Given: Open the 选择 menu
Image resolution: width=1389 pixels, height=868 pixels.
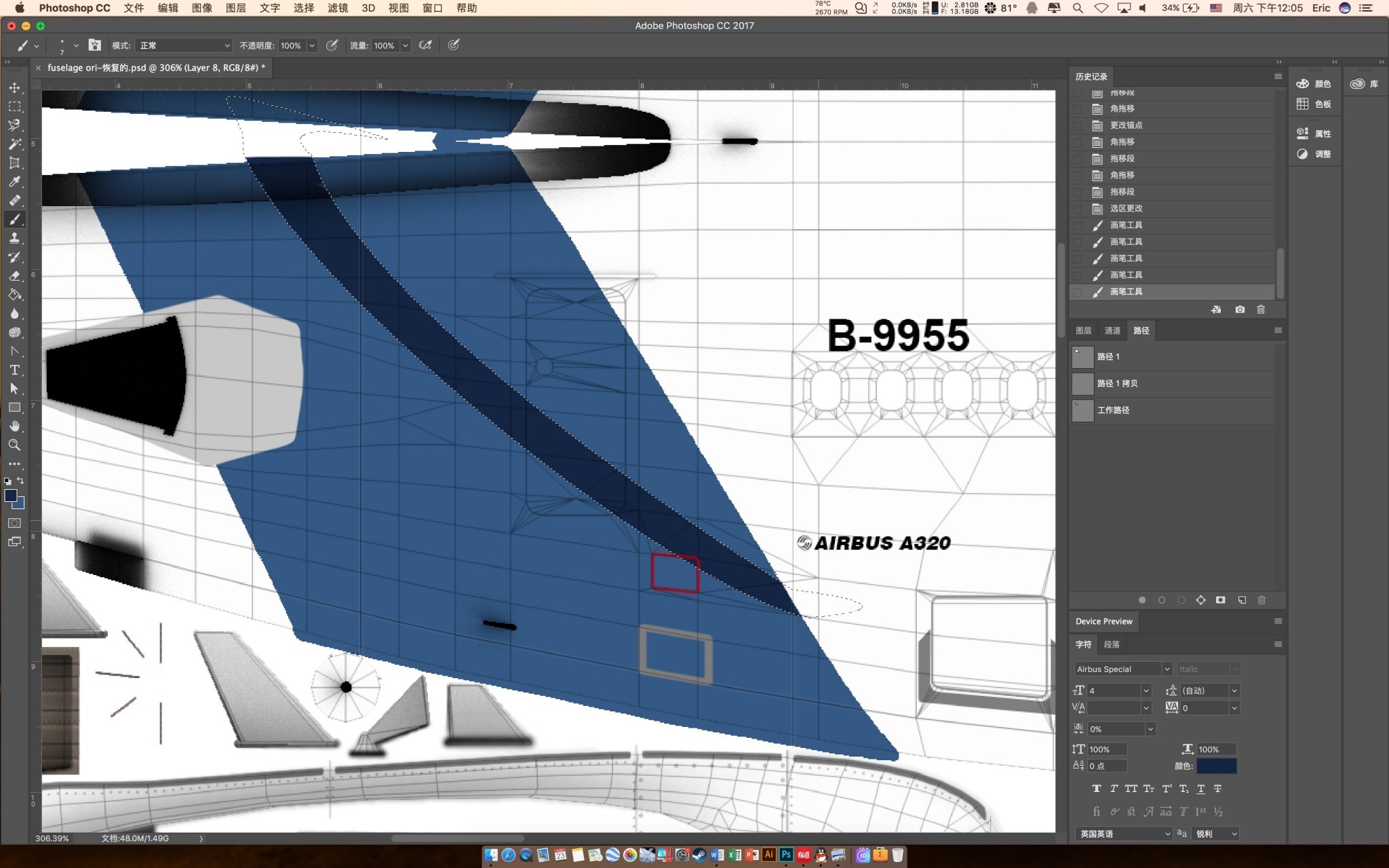Looking at the screenshot, I should pos(304,8).
